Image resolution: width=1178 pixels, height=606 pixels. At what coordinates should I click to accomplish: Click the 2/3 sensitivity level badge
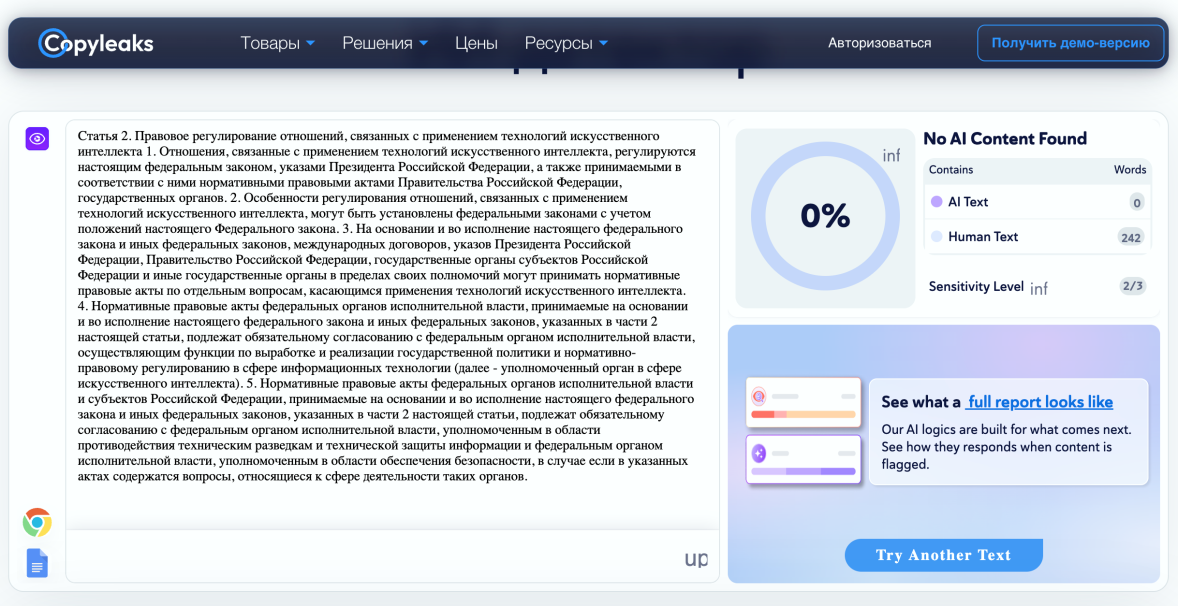[1132, 286]
